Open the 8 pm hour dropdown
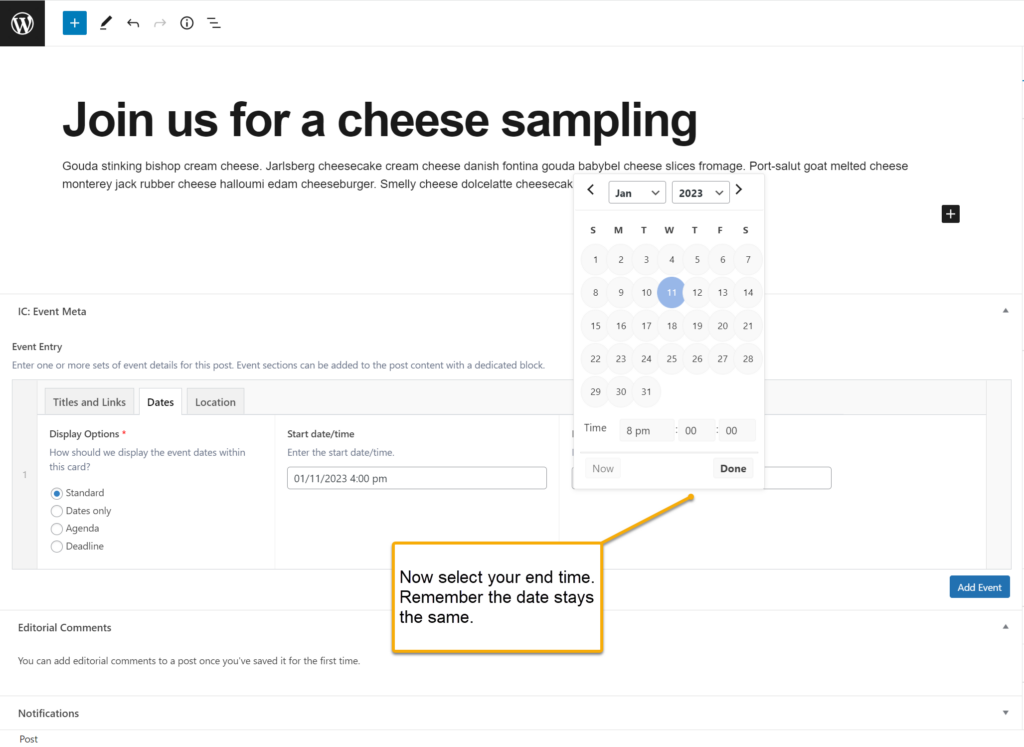The width and height of the screenshot is (1024, 747). pyautogui.click(x=646, y=430)
